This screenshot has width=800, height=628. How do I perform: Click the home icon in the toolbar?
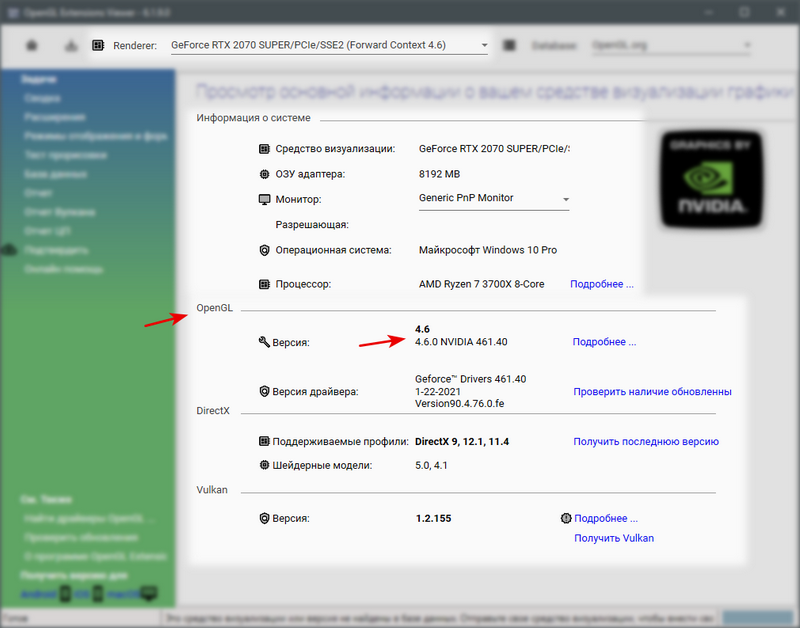(32, 45)
